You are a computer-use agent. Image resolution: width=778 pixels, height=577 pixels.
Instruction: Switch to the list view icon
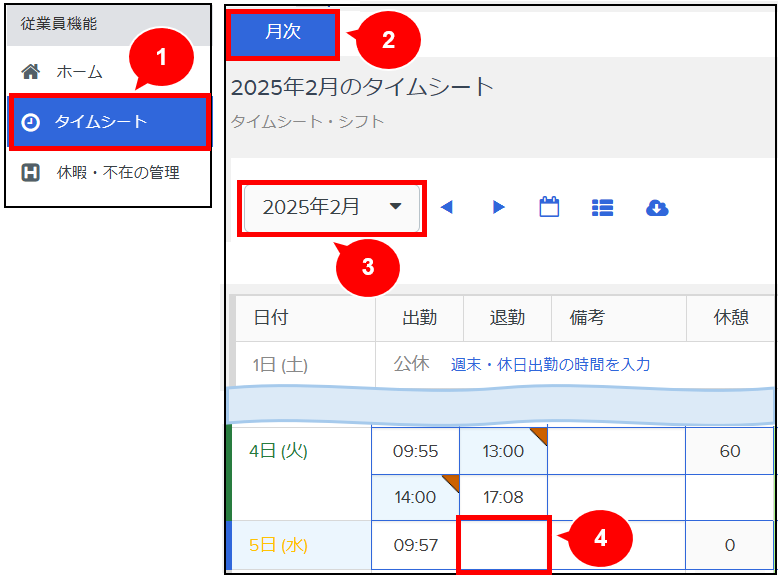pyautogui.click(x=602, y=207)
